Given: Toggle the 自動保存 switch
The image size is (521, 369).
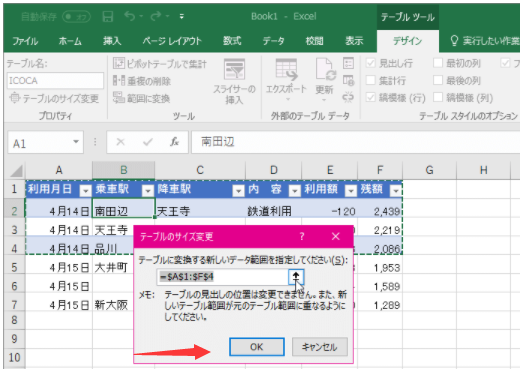Looking at the screenshot, I should (76, 16).
